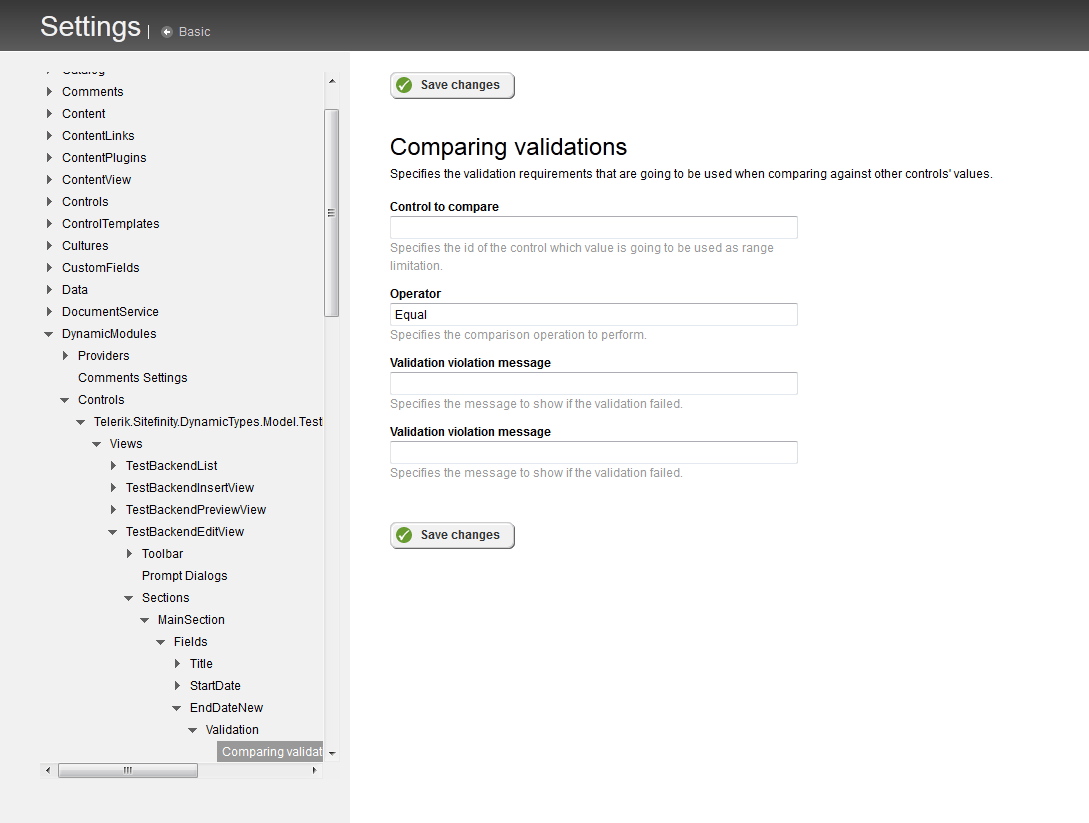Screen dimensions: 1089x823
Task: Collapse the TestBackendEditView node
Action: click(113, 532)
